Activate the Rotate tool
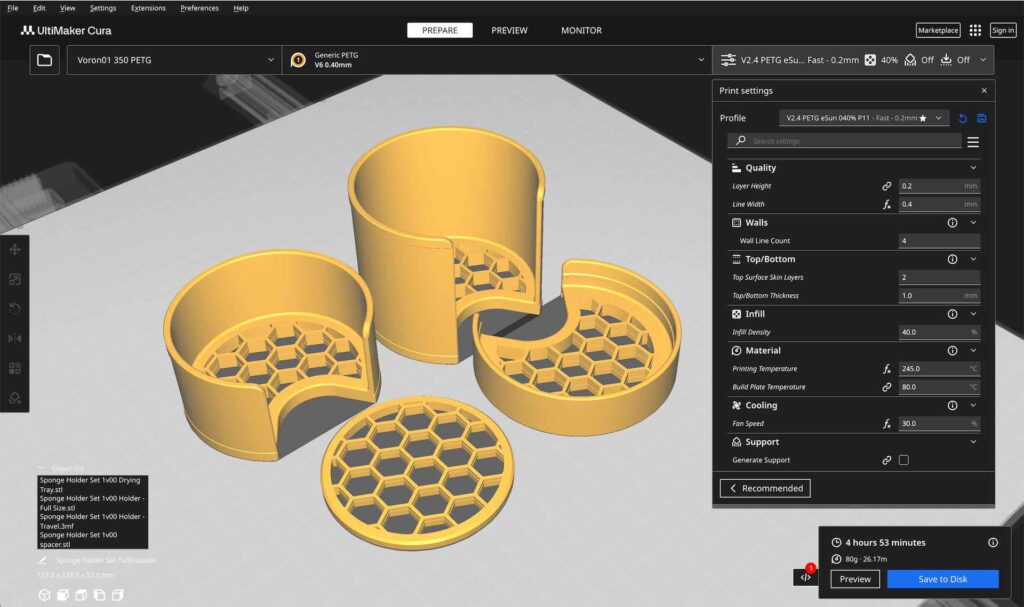1024x607 pixels. tap(15, 309)
